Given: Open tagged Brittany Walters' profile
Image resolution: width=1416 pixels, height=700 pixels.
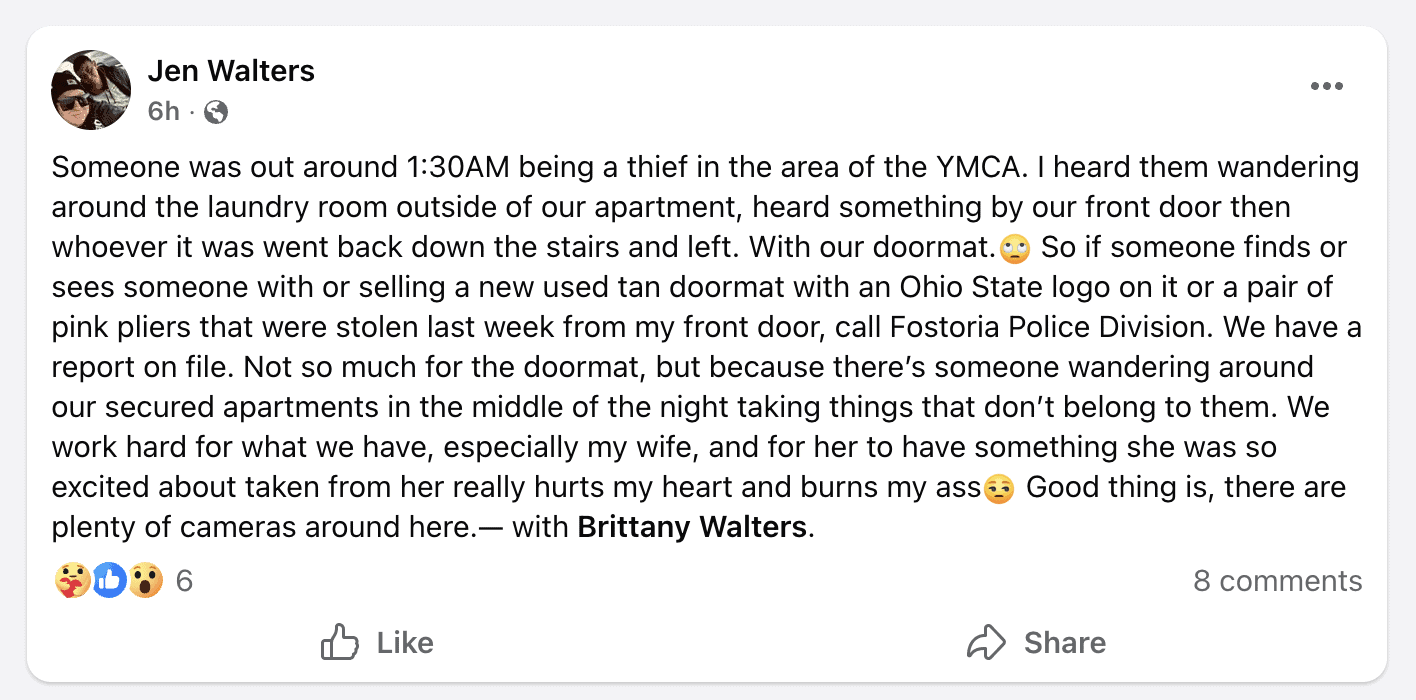Looking at the screenshot, I should click(x=692, y=527).
